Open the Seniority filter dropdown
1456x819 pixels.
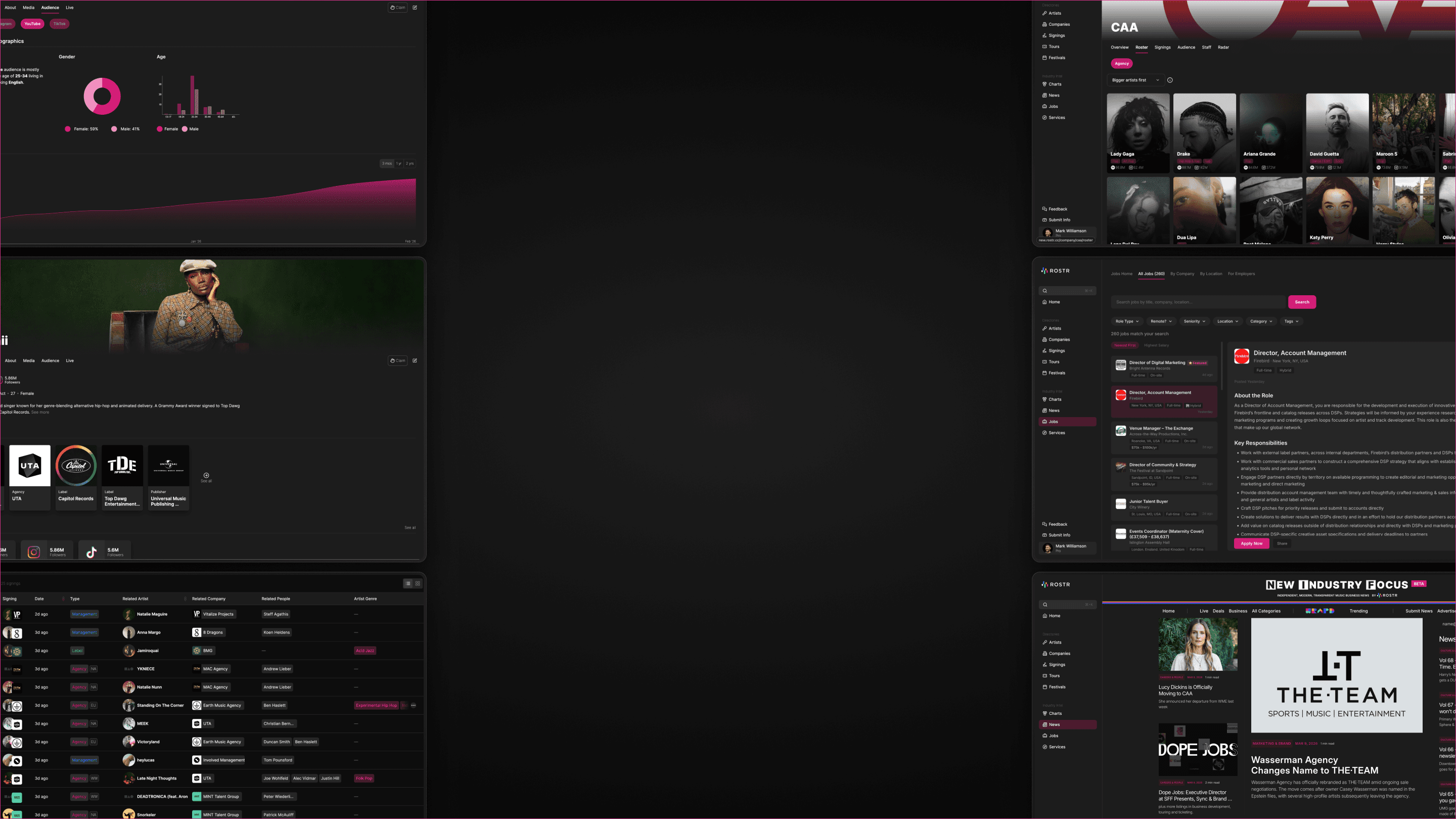[1194, 321]
